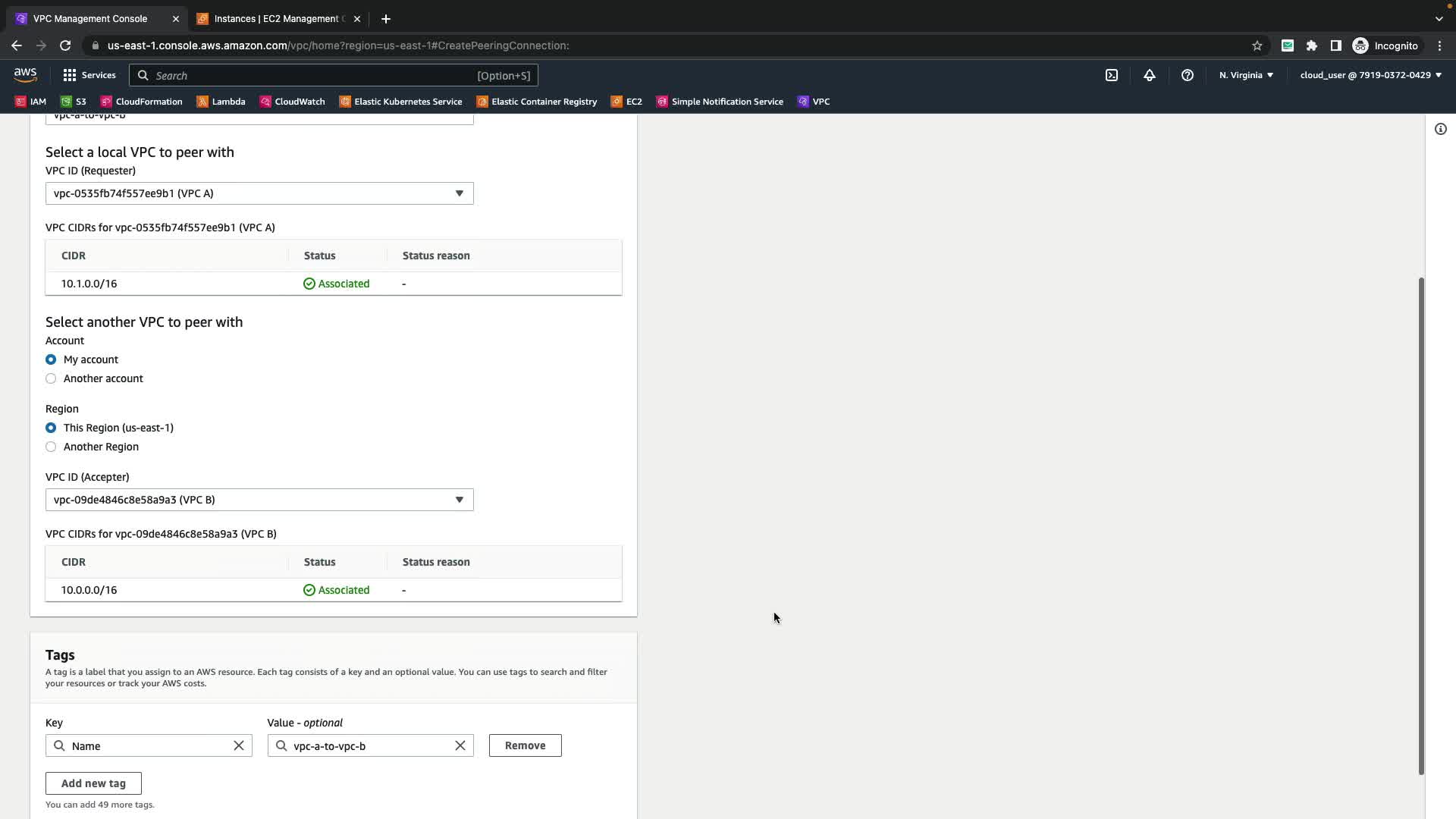Select the Another account radio button
Viewport: 1456px width, 819px height.
tap(51, 378)
